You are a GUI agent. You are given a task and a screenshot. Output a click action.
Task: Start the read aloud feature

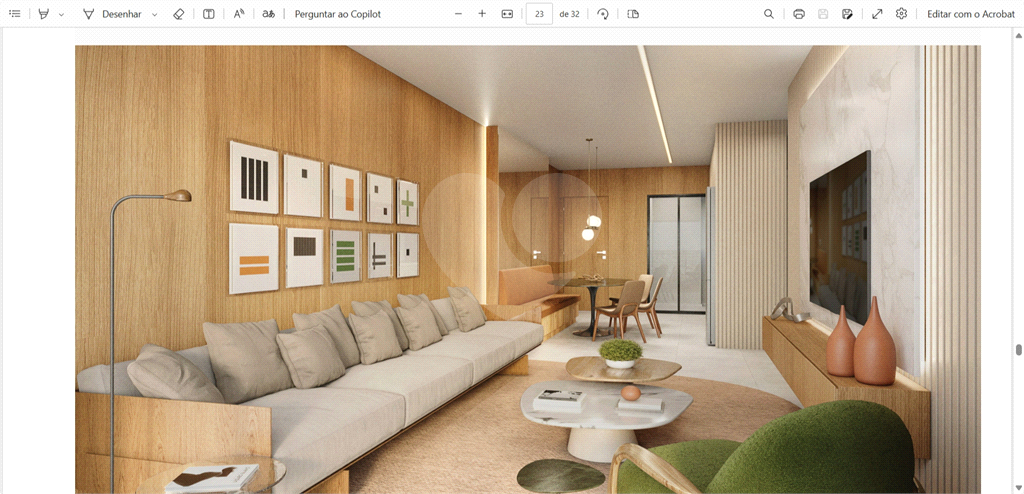[x=239, y=14]
